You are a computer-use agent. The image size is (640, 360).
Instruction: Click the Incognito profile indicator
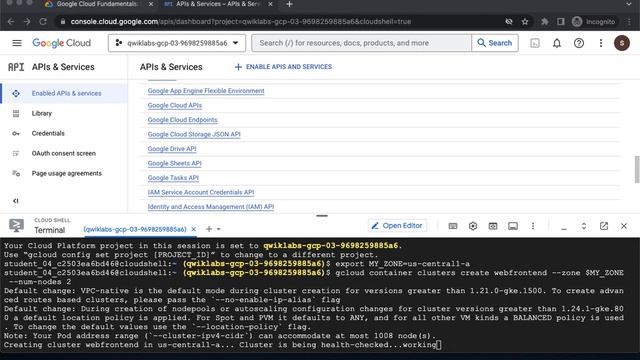(594, 22)
